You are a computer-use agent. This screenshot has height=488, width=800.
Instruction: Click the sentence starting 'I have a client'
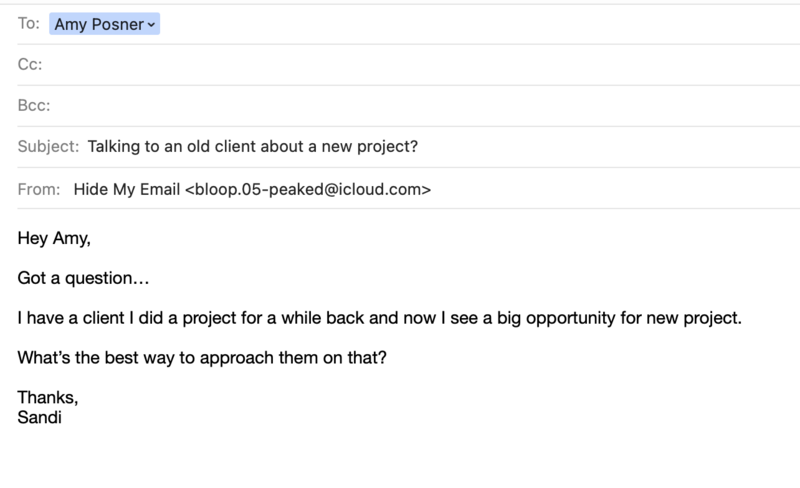click(x=380, y=318)
